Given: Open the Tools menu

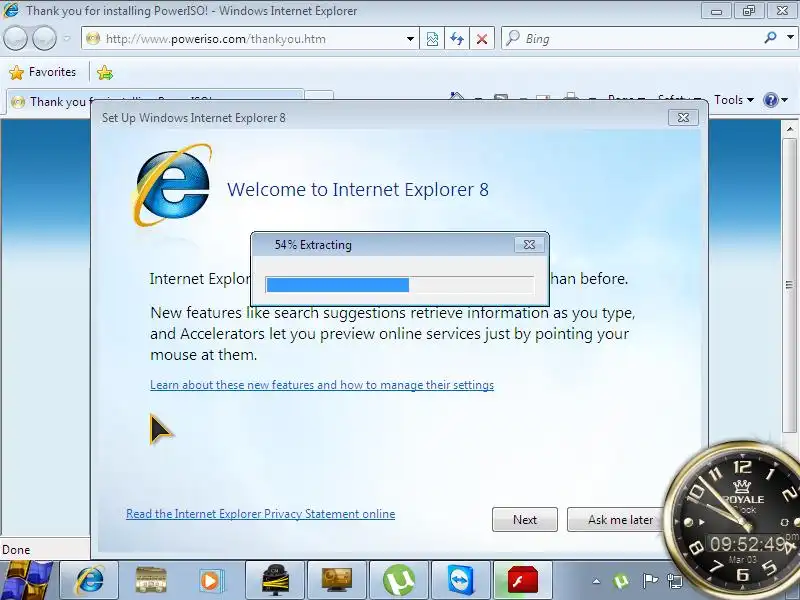Looking at the screenshot, I should pos(734,100).
